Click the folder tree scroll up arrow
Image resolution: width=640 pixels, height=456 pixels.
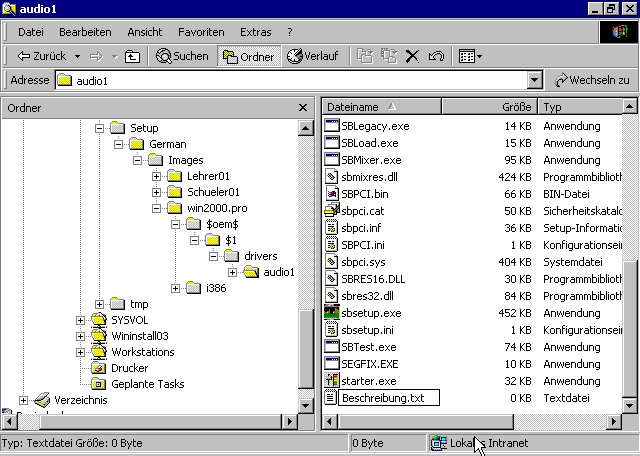[x=305, y=128]
